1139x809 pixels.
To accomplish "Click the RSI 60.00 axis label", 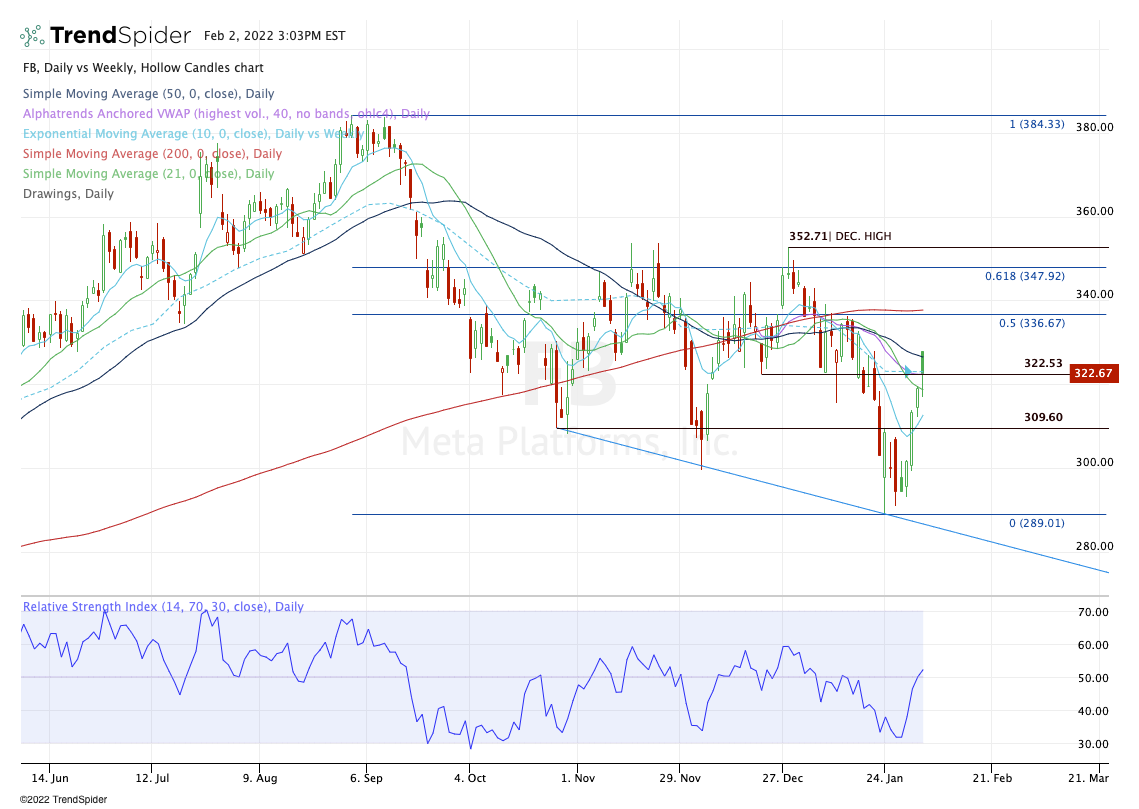I will coord(1093,645).
